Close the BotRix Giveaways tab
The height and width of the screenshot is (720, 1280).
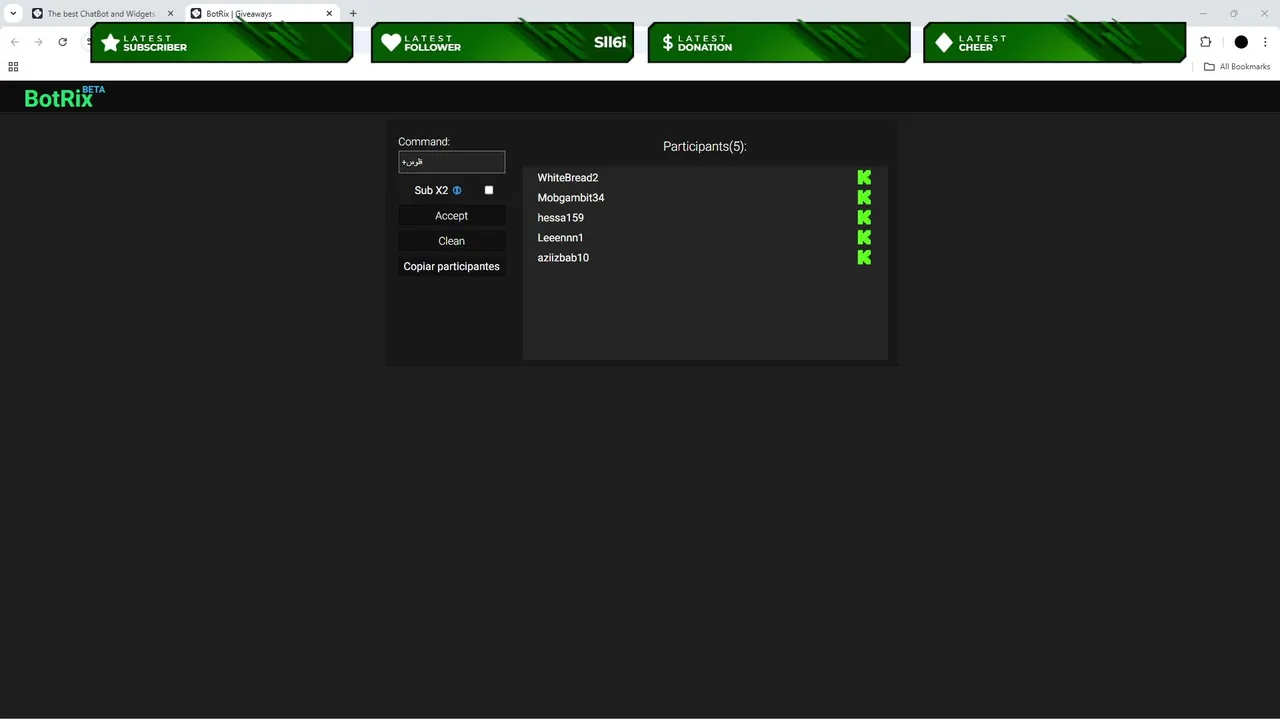coord(329,14)
